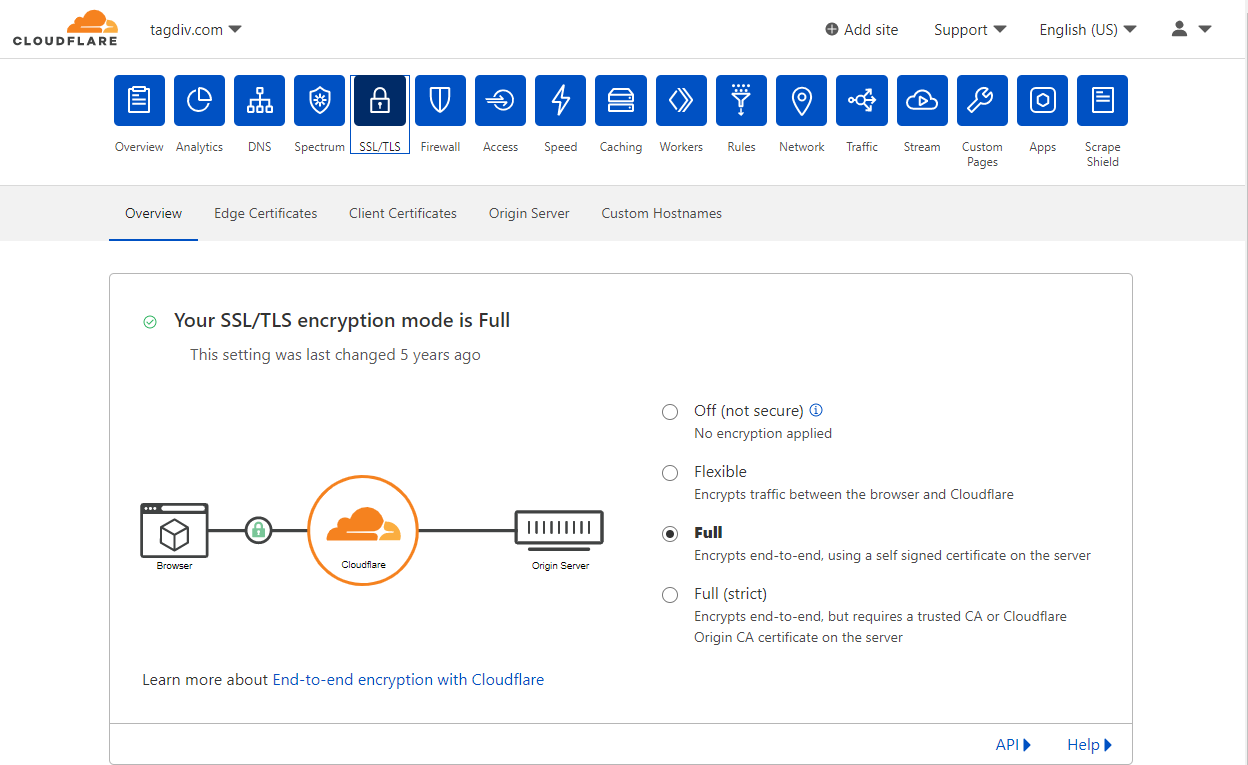
Task: Select the Full encryption radio button
Action: tap(670, 534)
